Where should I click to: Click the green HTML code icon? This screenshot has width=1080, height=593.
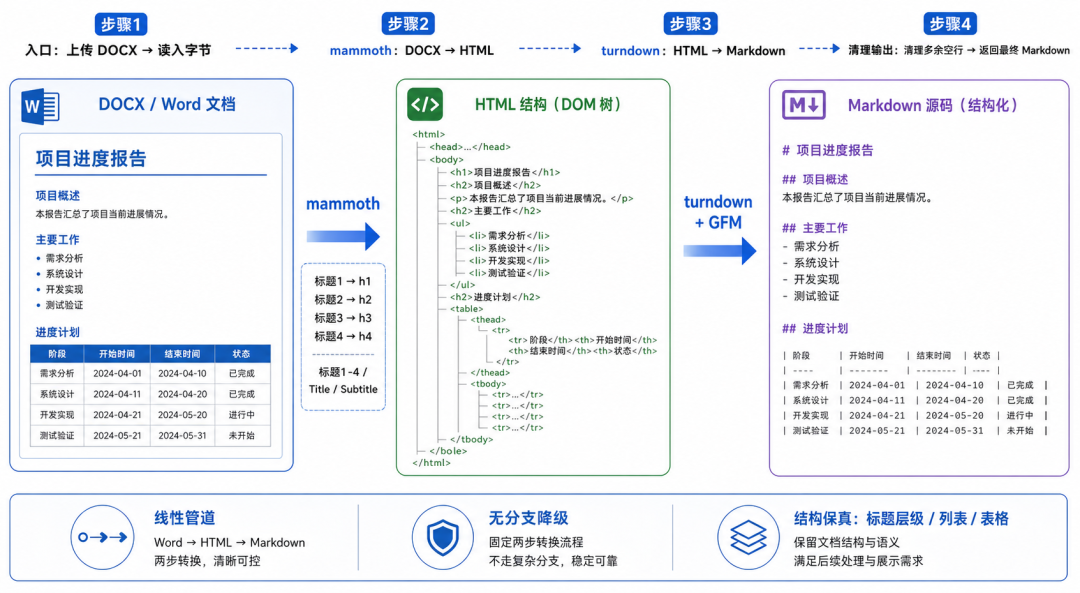pyautogui.click(x=425, y=105)
